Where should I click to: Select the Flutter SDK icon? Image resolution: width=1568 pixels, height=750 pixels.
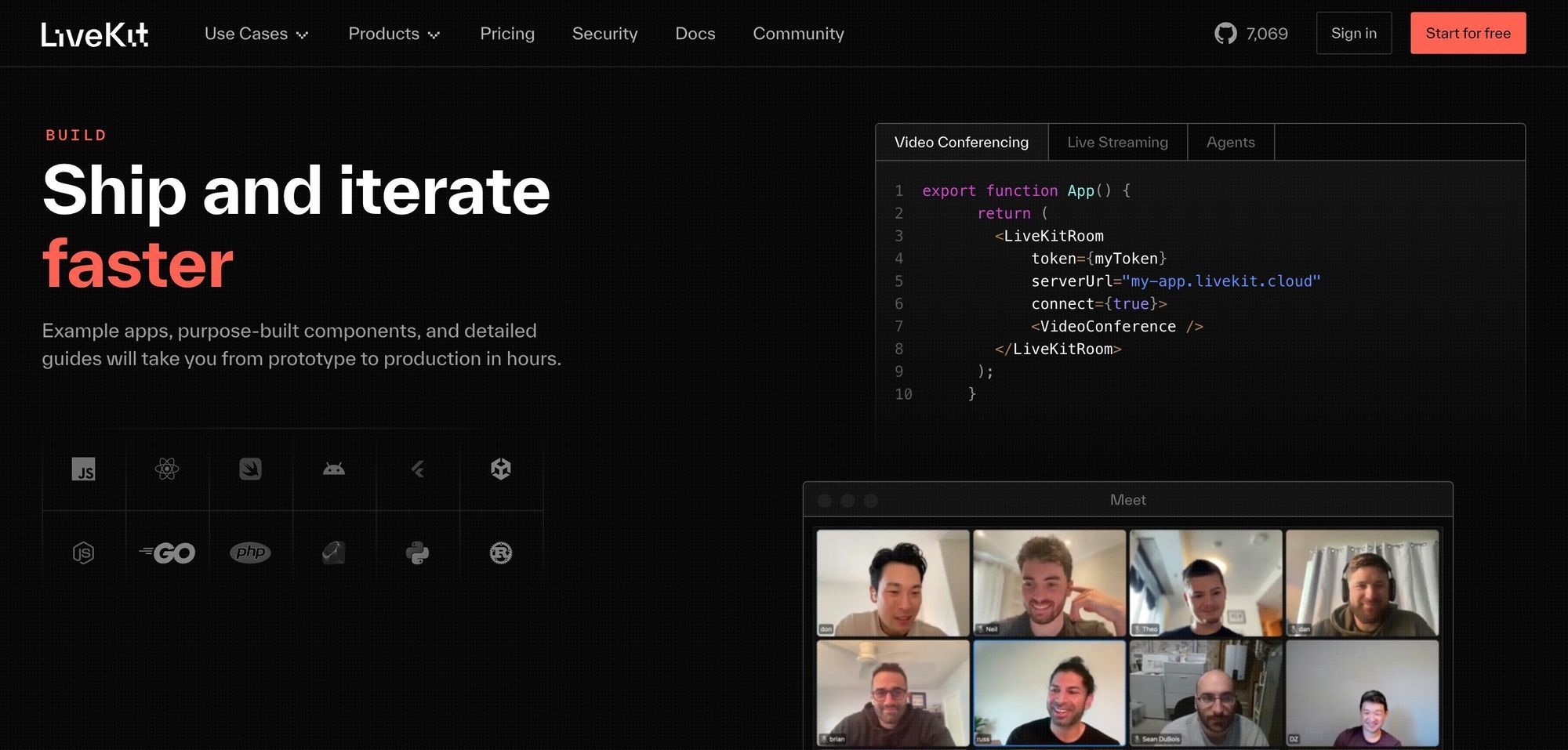point(418,469)
